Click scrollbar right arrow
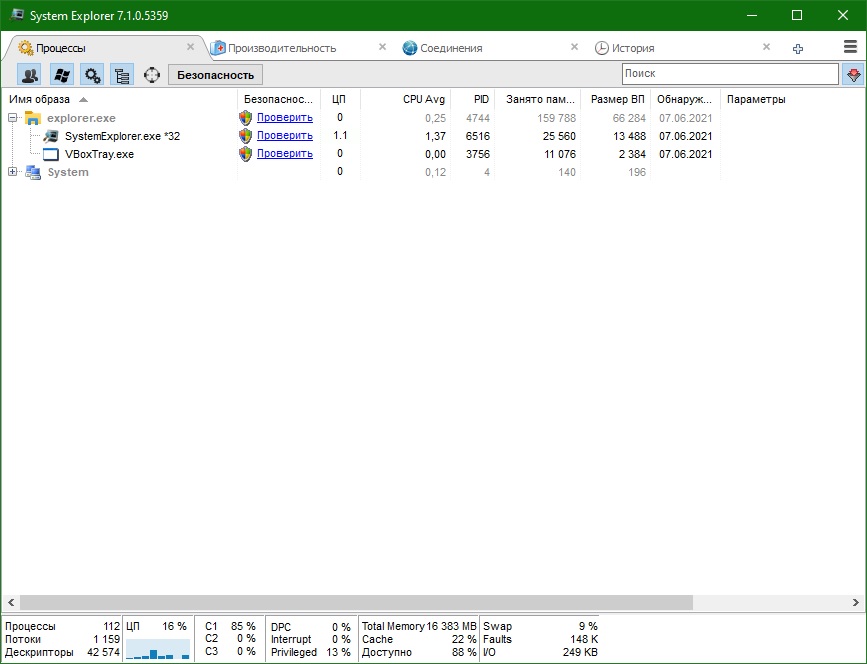Viewport: 867px width, 664px height. pos(856,602)
